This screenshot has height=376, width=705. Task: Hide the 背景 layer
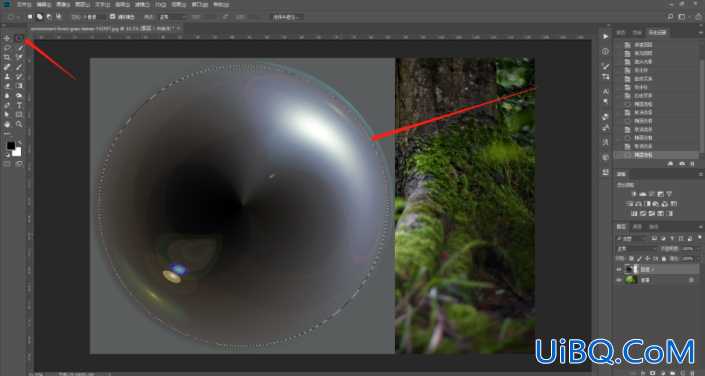pyautogui.click(x=619, y=280)
